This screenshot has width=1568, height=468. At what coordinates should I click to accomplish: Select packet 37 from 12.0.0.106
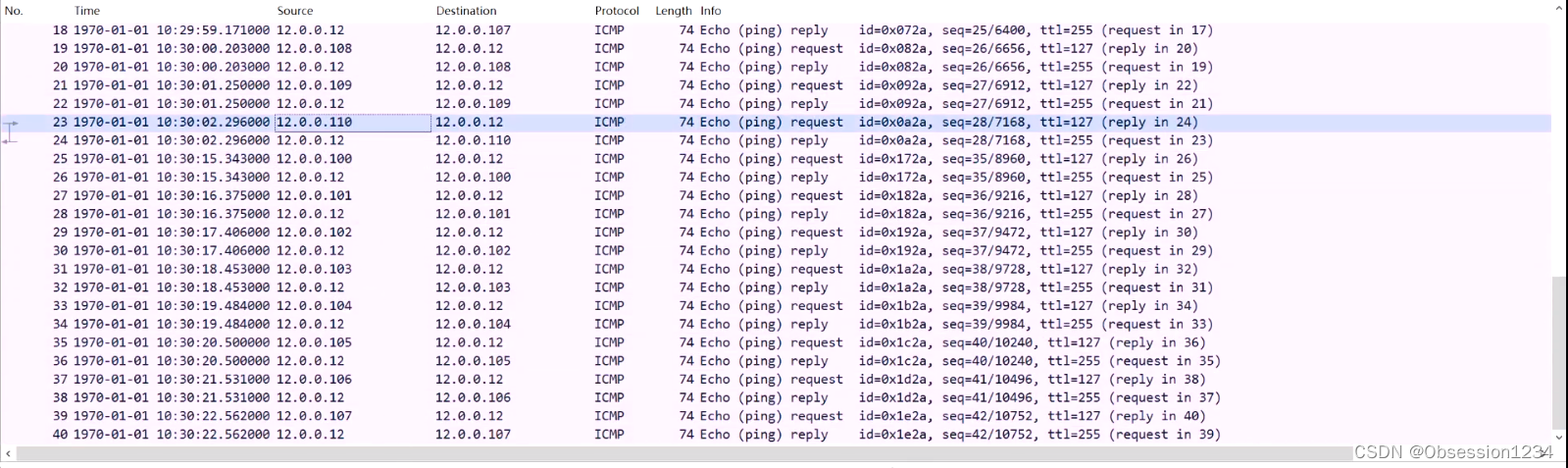coord(776,380)
